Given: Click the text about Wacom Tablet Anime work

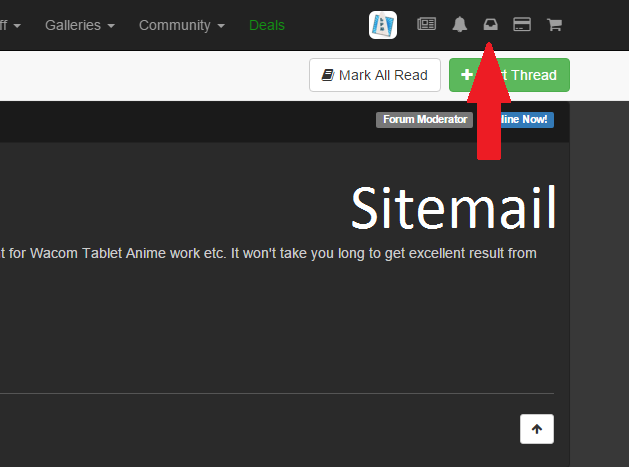Looking at the screenshot, I should pos(268,253).
